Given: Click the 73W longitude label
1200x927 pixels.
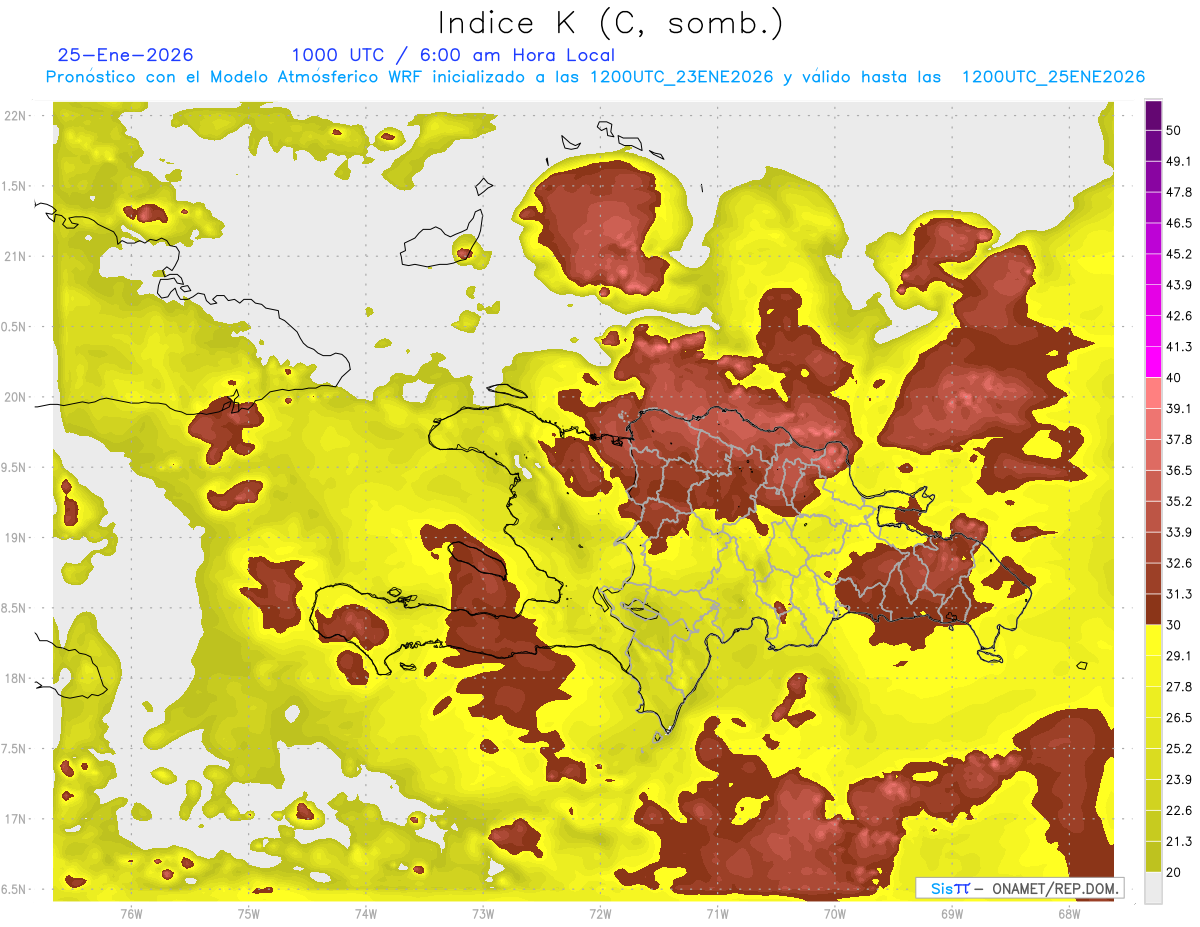Looking at the screenshot, I should pos(483,913).
